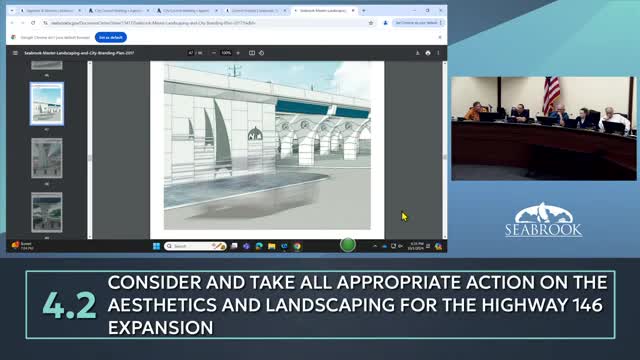This screenshot has width=640, height=360.
Task: Reload the page in Chrome
Action: pos(33,23)
